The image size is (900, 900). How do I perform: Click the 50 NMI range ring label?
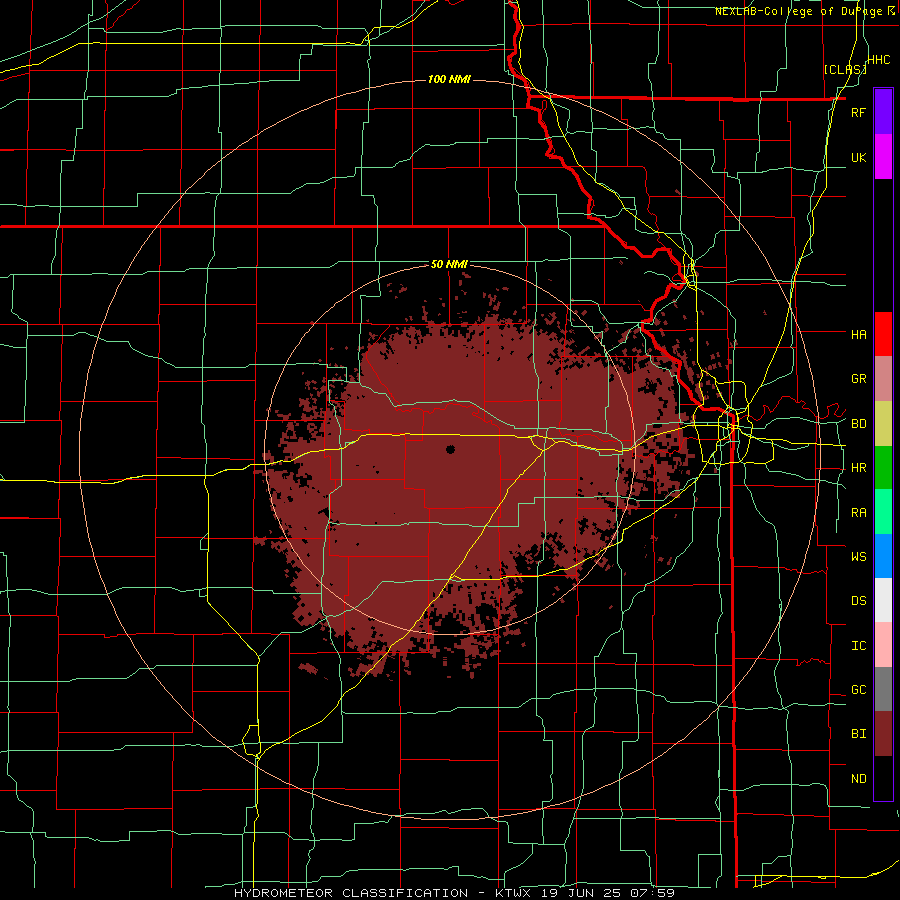[449, 264]
